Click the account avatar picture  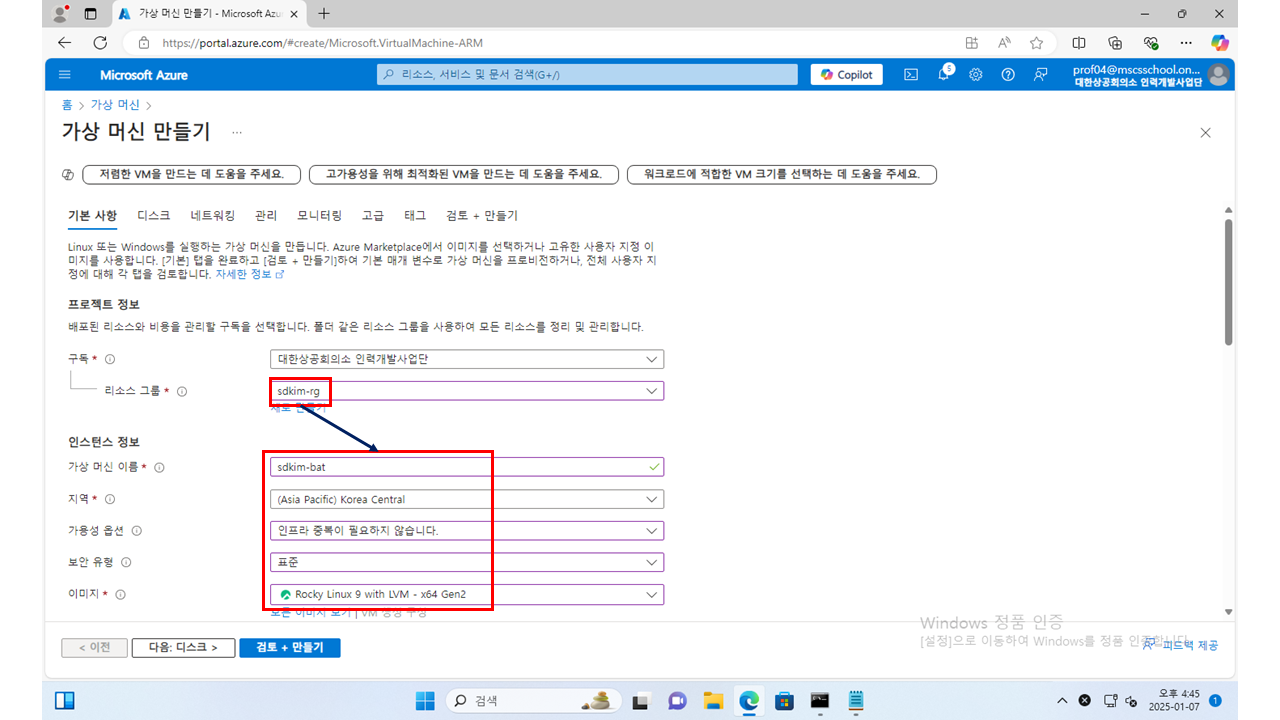point(1218,75)
